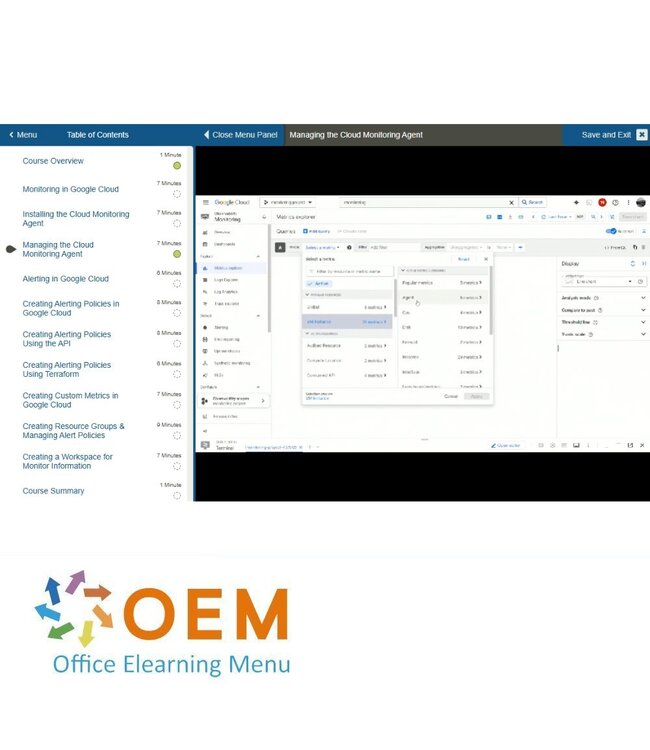The width and height of the screenshot is (650, 750).
Task: Click Close Menu Panel
Action: click(x=241, y=135)
